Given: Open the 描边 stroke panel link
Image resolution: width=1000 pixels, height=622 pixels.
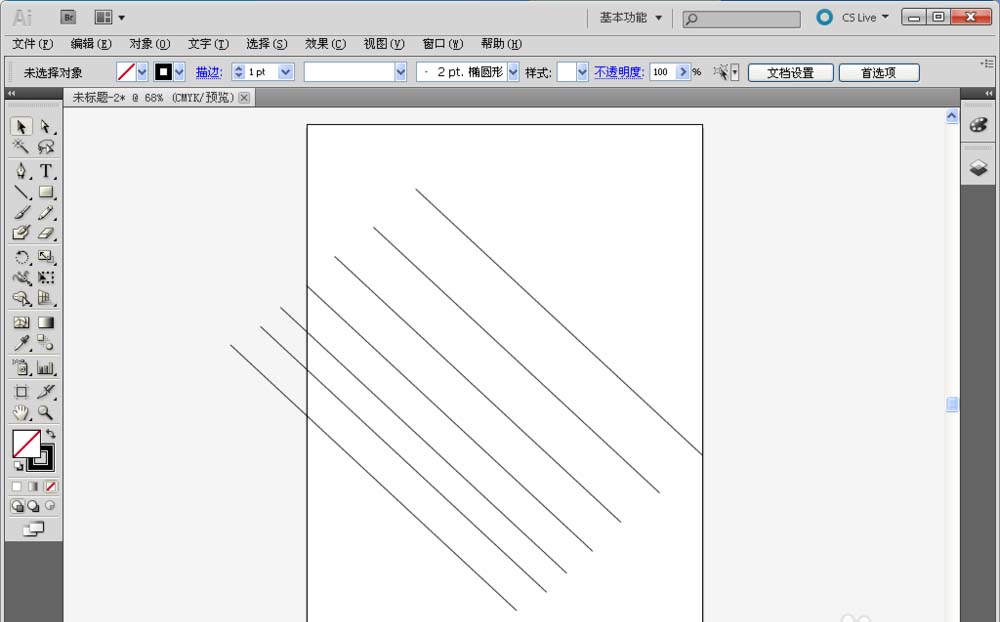Looking at the screenshot, I should pyautogui.click(x=209, y=72).
